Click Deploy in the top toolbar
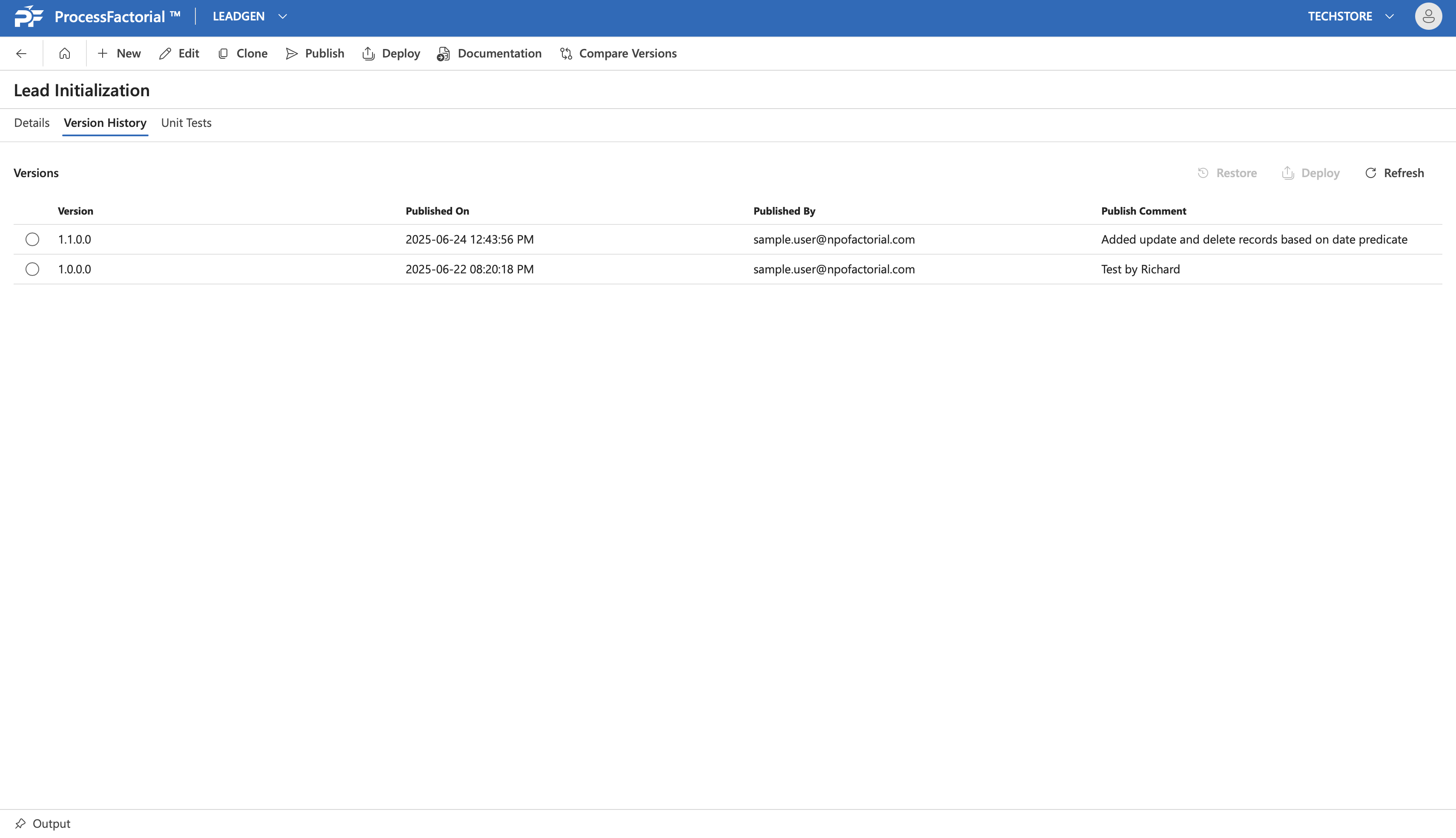Image resolution: width=1456 pixels, height=838 pixels. (391, 54)
